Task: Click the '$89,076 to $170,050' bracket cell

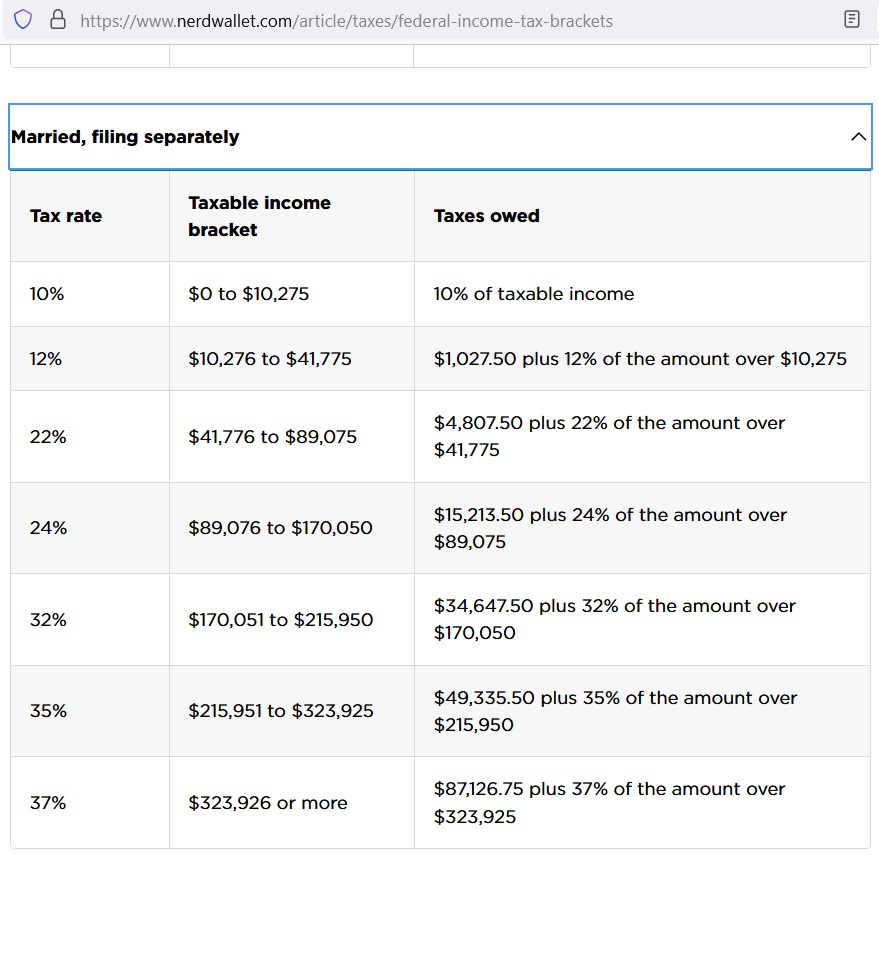Action: click(280, 527)
